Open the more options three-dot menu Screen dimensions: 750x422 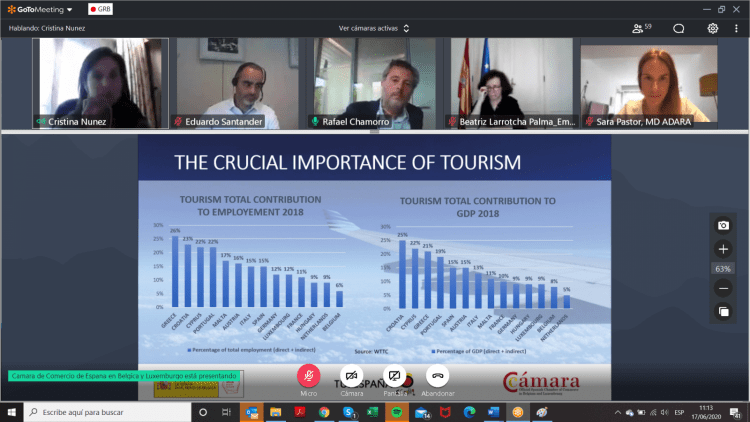(x=736, y=29)
